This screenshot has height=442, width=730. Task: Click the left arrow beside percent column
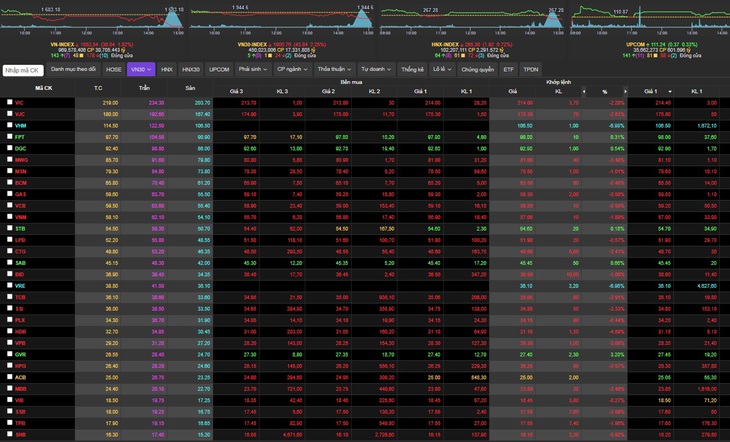coord(584,91)
